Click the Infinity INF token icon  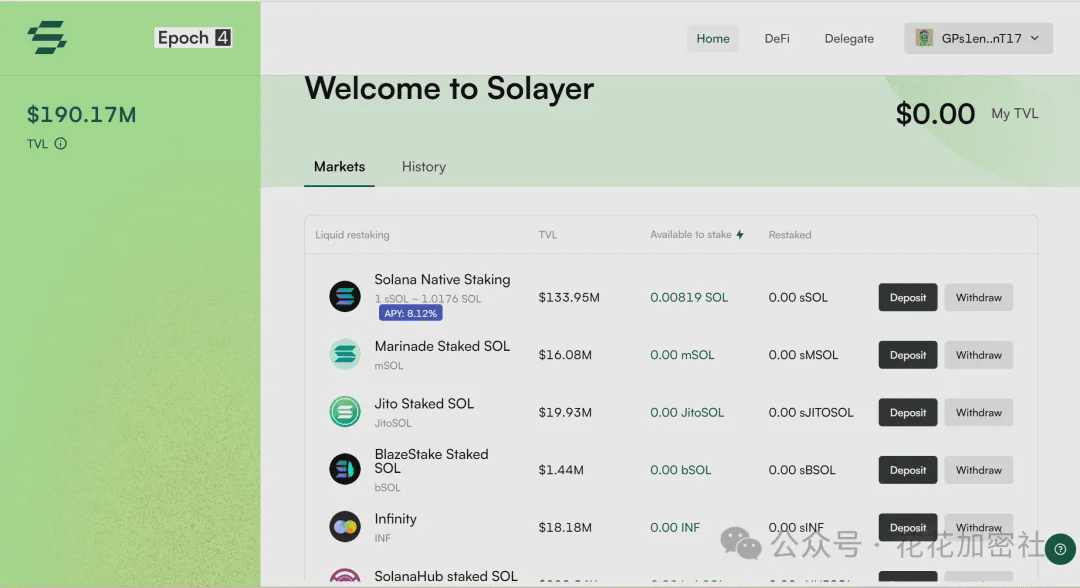click(344, 527)
